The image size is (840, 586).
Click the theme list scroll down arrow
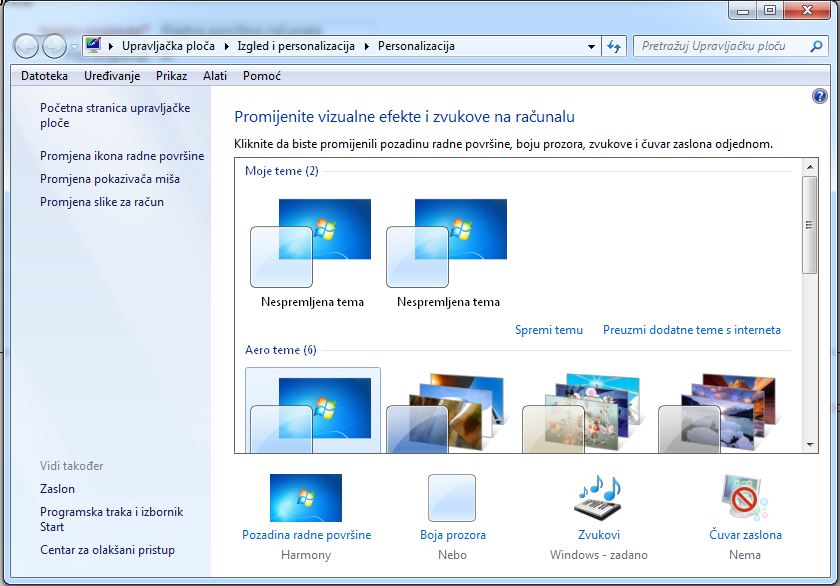[810, 445]
